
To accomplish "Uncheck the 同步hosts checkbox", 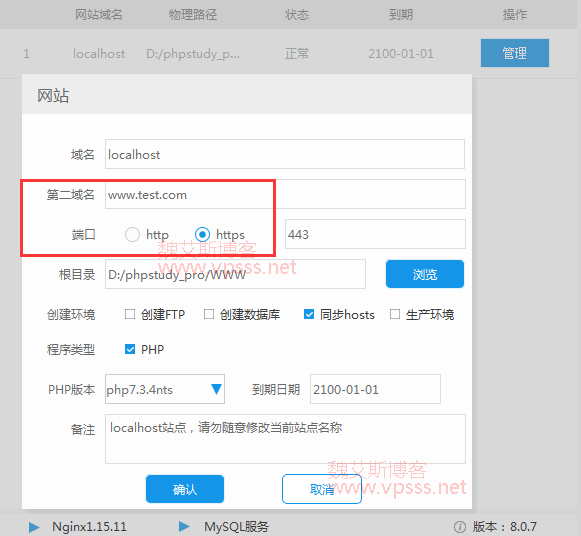I will (309, 314).
